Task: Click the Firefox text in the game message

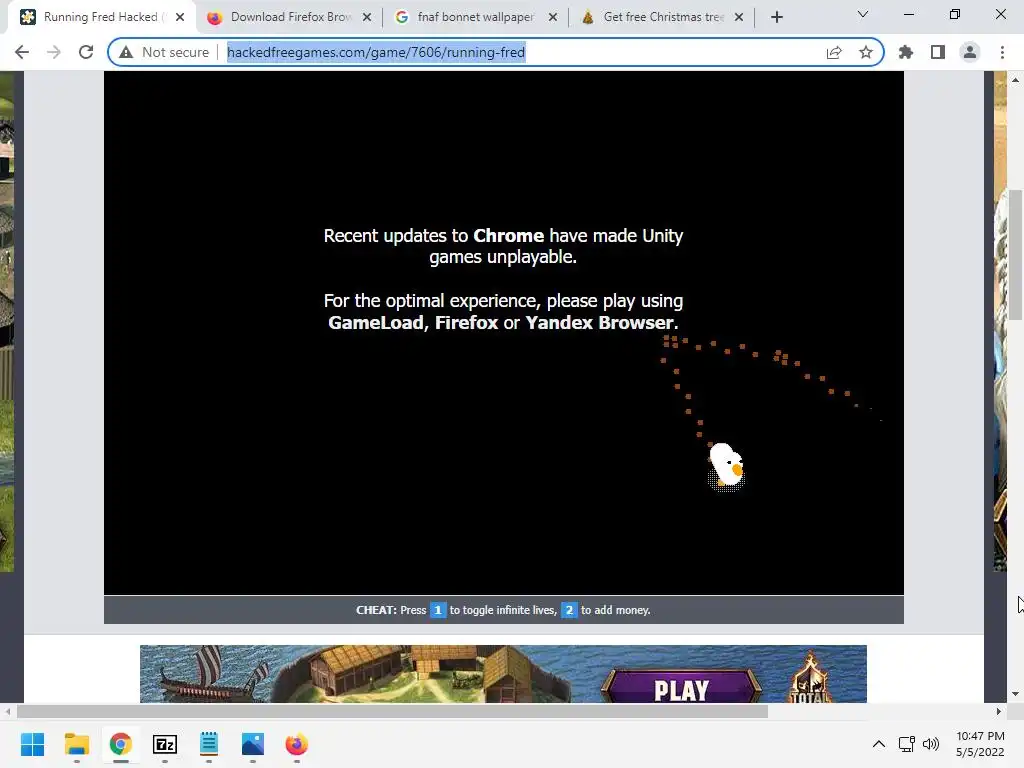Action: [466, 323]
